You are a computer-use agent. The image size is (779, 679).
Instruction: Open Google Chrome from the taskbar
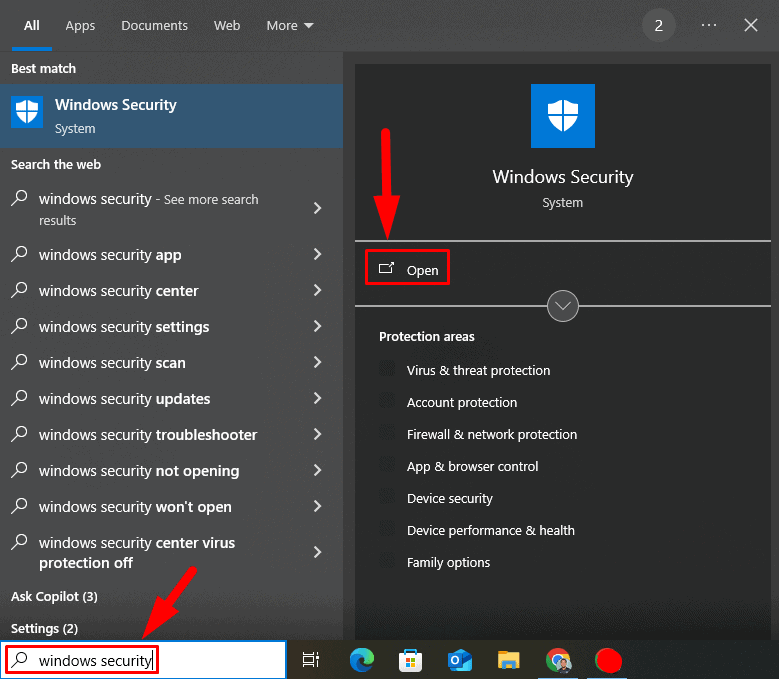pos(558,660)
